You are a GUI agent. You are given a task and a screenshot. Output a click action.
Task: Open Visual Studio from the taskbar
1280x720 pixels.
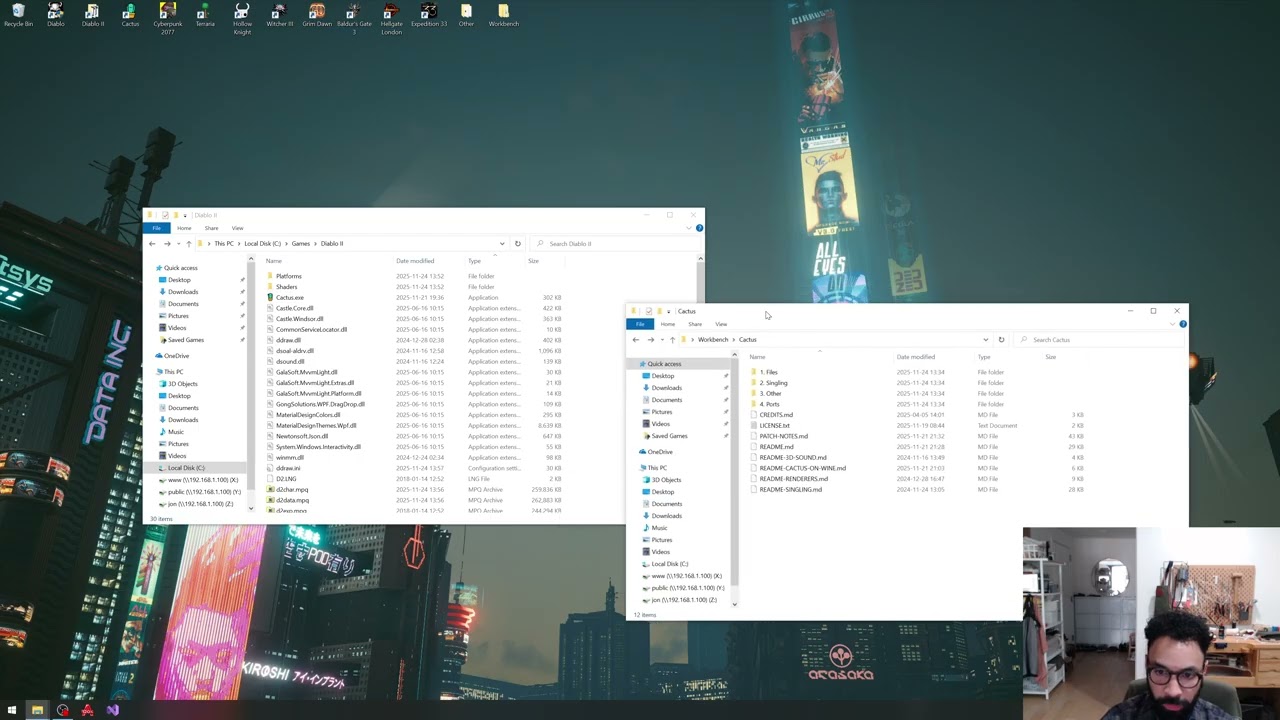112,710
